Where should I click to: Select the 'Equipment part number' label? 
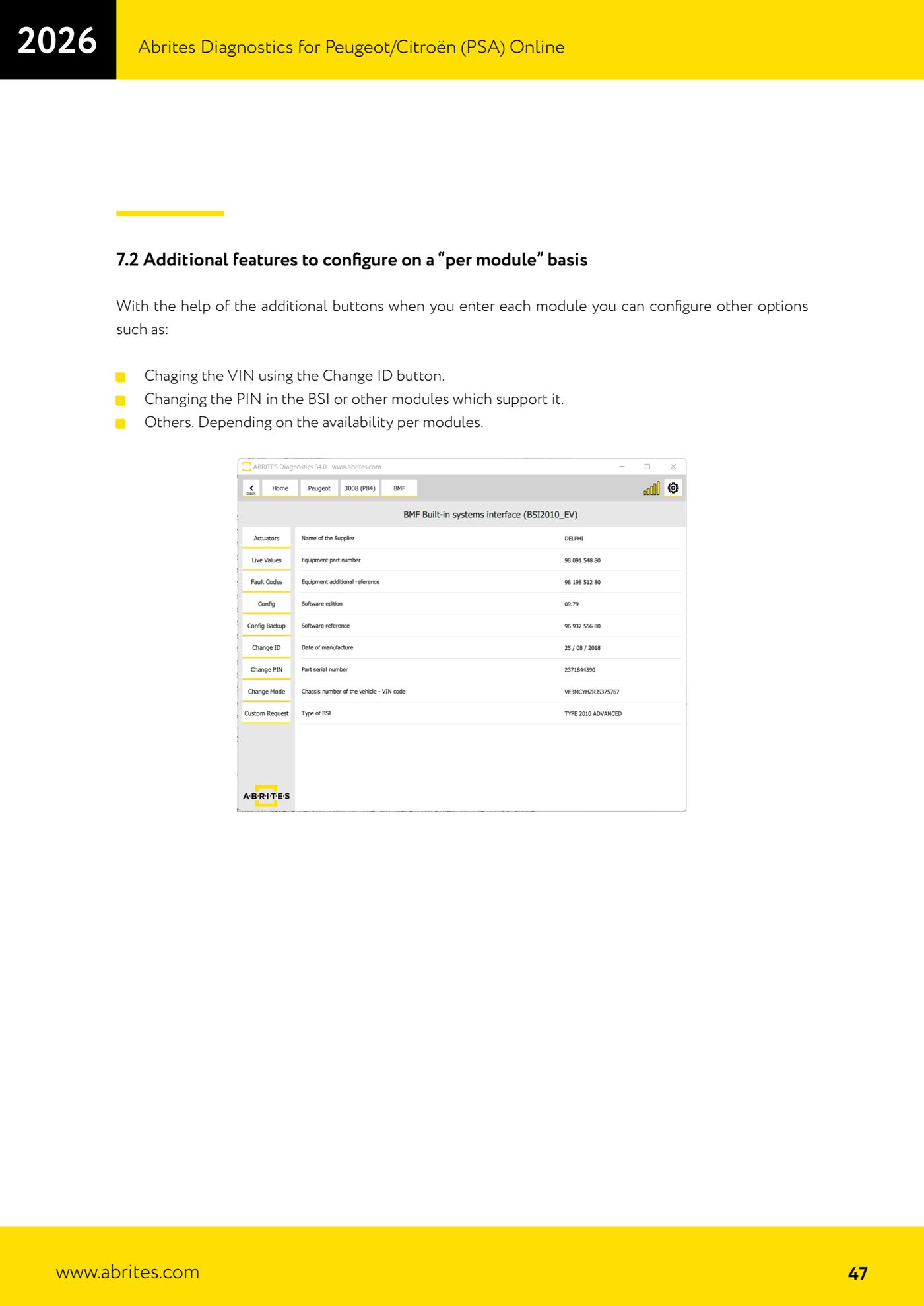coord(331,560)
